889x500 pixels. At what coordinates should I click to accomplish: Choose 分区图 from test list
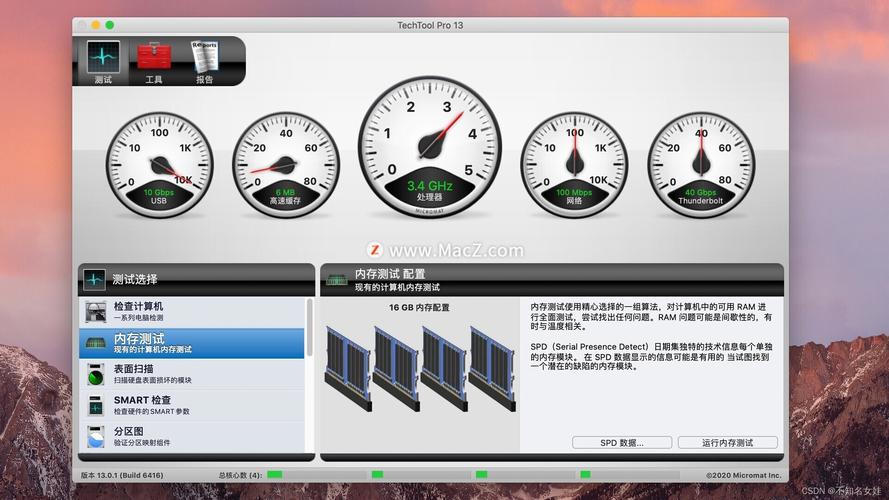coord(192,437)
